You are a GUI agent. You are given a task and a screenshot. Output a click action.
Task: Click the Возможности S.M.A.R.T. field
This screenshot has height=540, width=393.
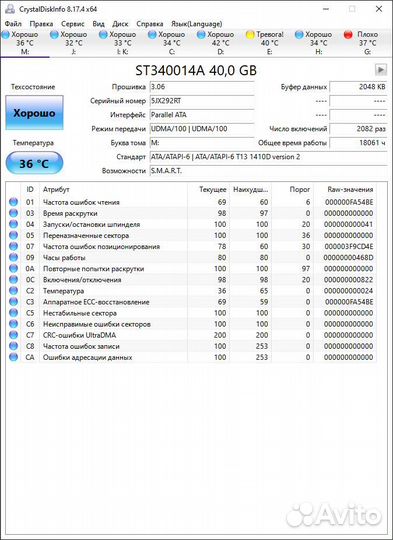click(268, 171)
